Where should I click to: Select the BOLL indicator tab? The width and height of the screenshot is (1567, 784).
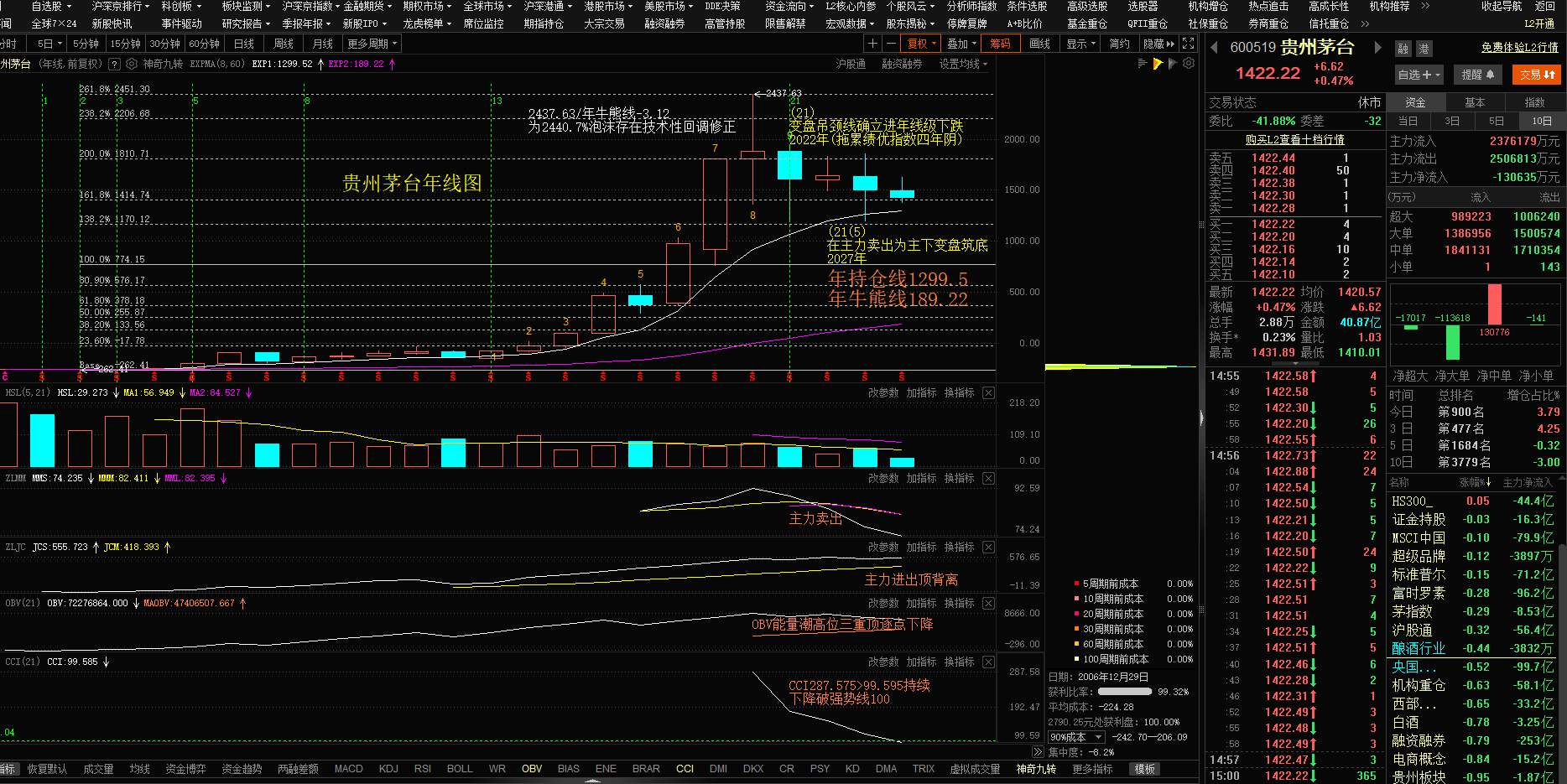(459, 769)
